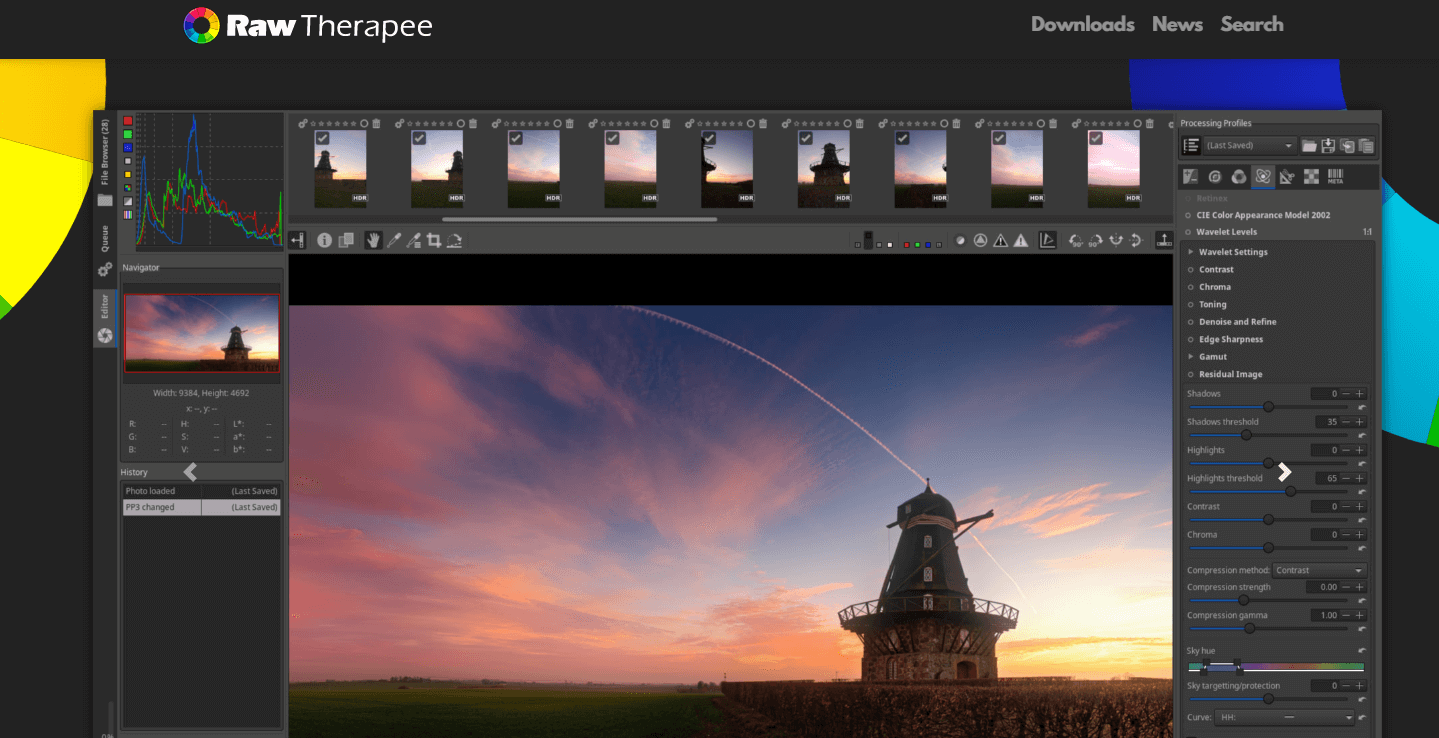This screenshot has width=1439, height=738.
Task: Go to the previous carousel screenshot
Action: [190, 472]
